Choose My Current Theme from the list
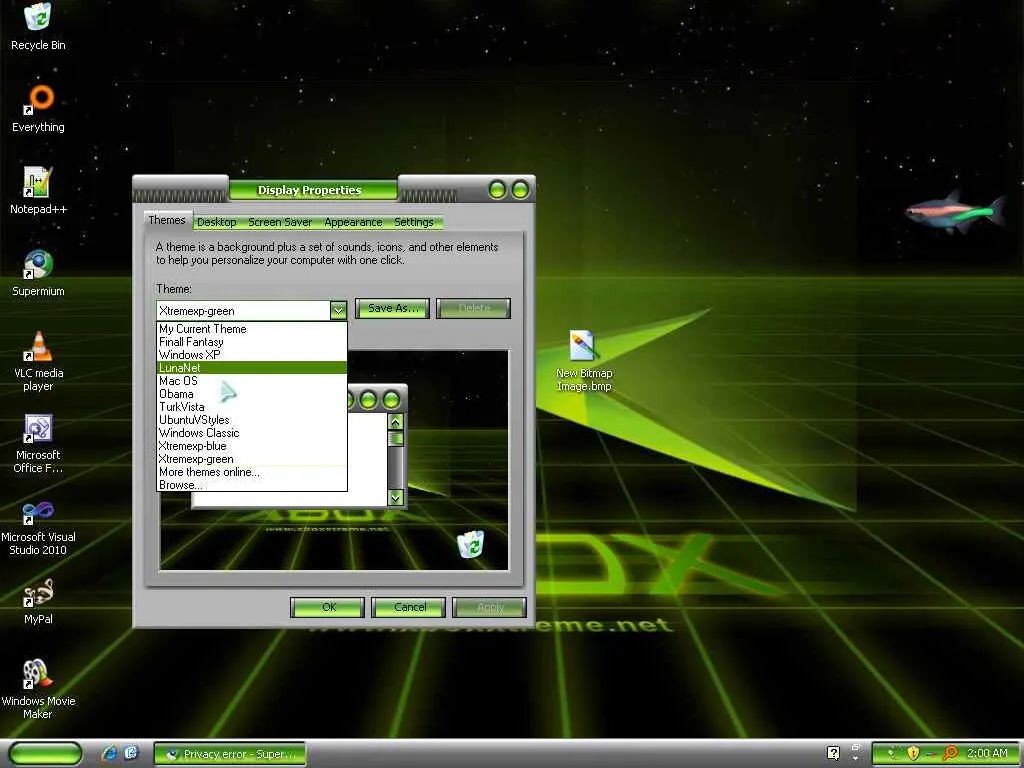 tap(251, 328)
